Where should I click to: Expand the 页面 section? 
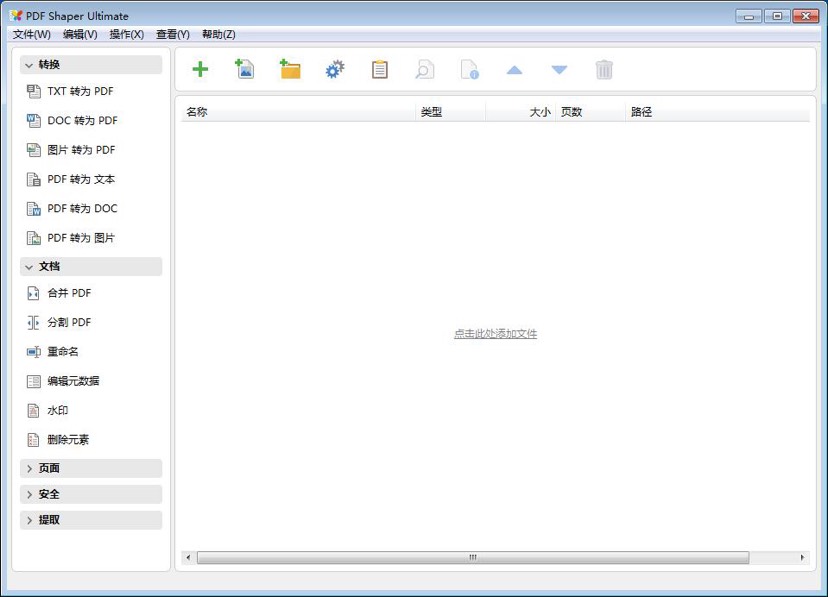(x=91, y=468)
